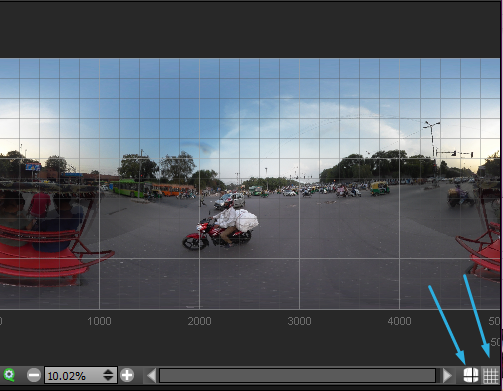Click the minus zoom out button
This screenshot has height=391, width=503.
(34, 375)
